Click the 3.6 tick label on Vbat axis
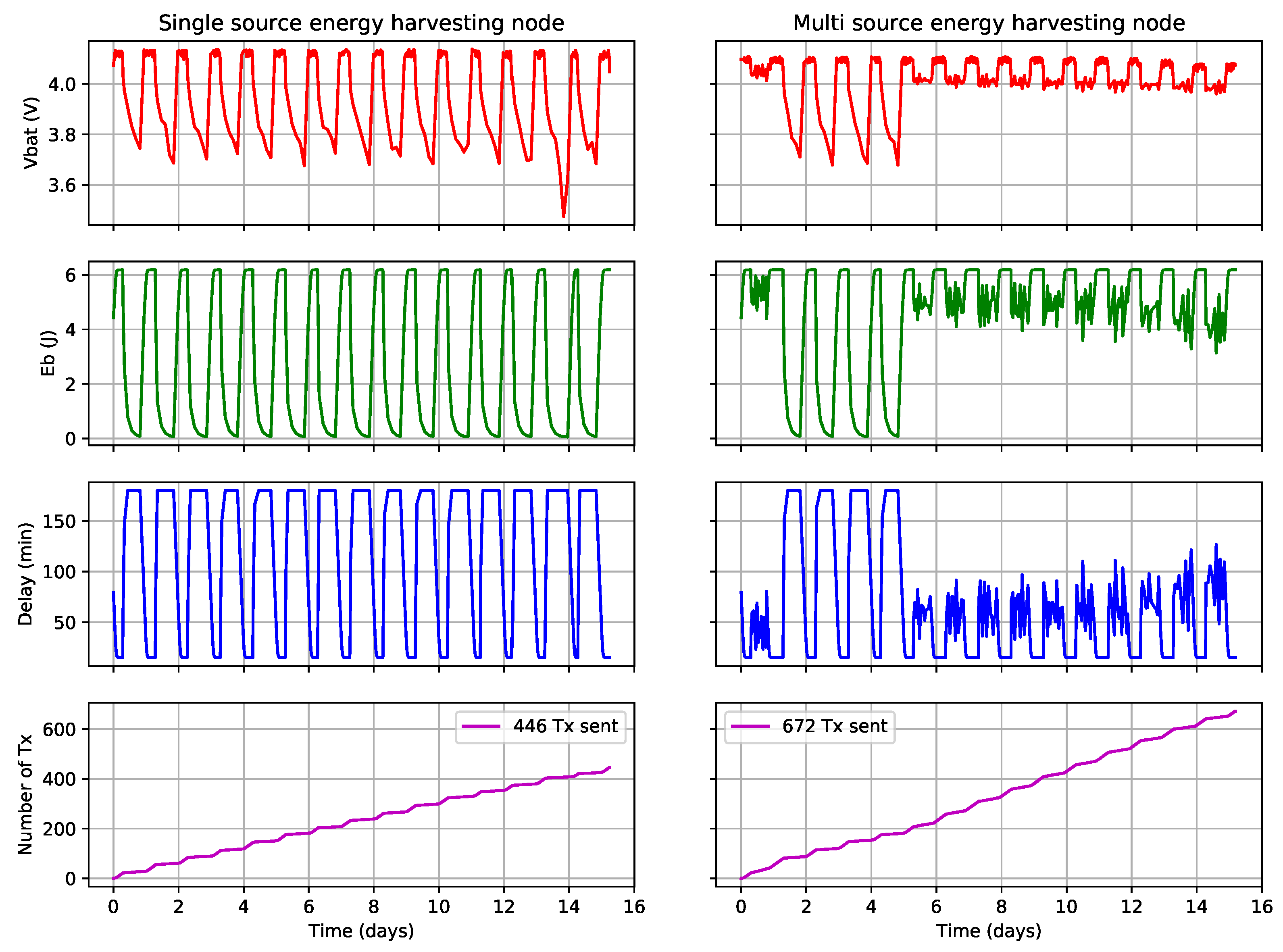 62,185
